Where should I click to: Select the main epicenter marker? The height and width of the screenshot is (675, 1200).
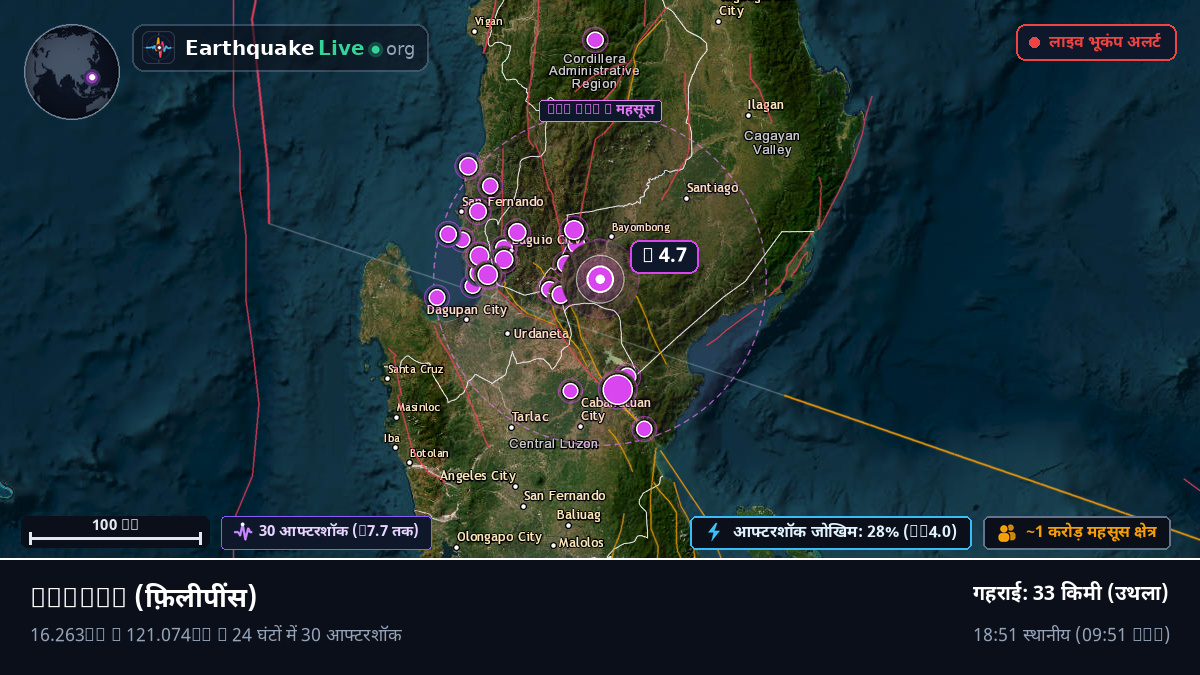pos(600,280)
